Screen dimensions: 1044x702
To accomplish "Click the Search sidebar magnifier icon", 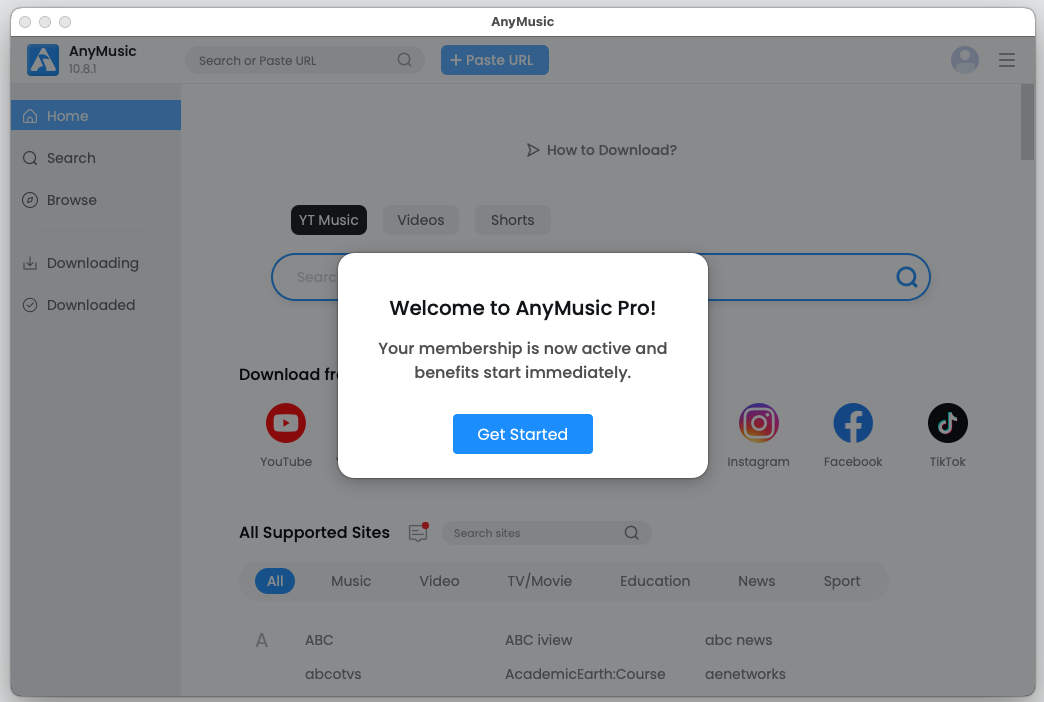I will (x=30, y=158).
